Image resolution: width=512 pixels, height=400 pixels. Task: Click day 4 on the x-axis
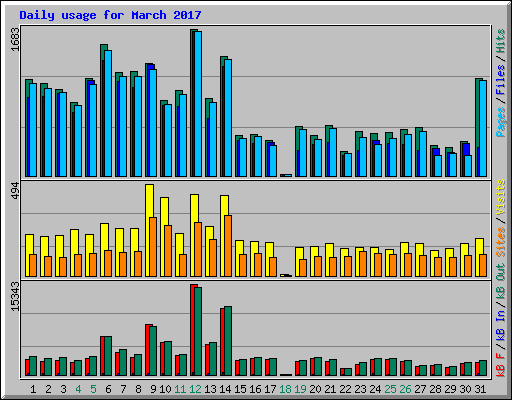click(78, 389)
